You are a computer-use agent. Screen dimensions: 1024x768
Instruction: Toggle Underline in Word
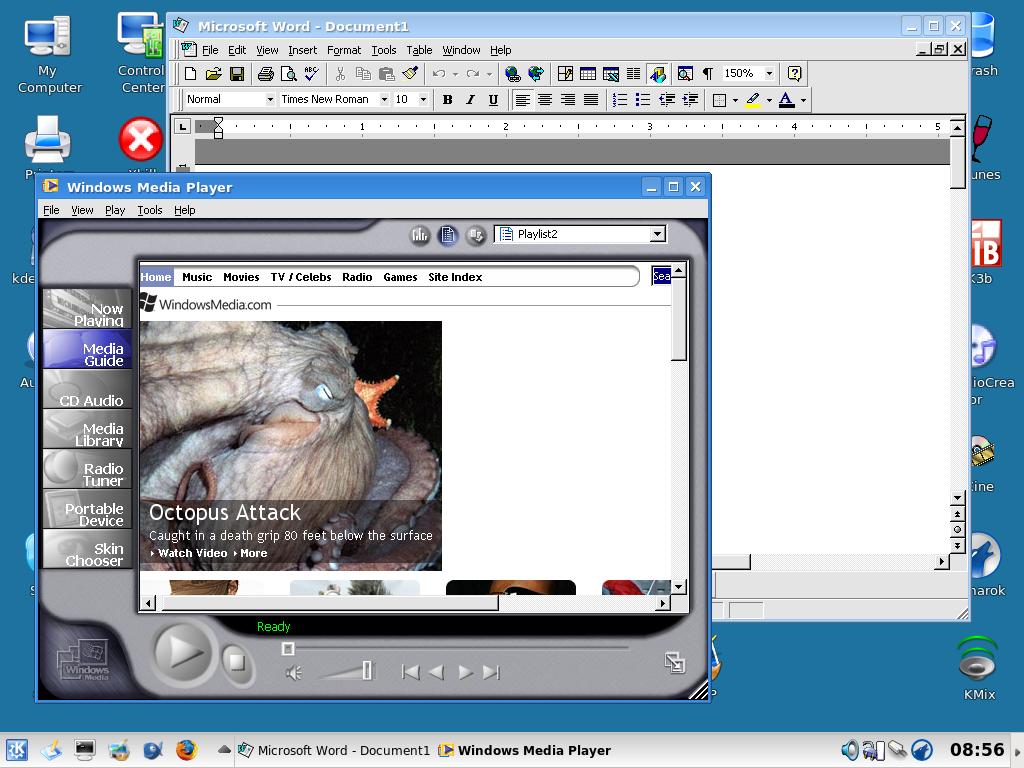[x=493, y=99]
